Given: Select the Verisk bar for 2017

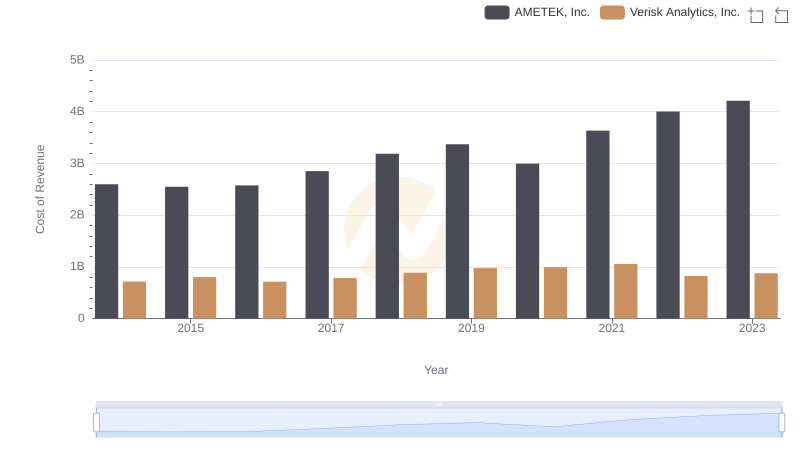Looking at the screenshot, I should click(x=345, y=298).
